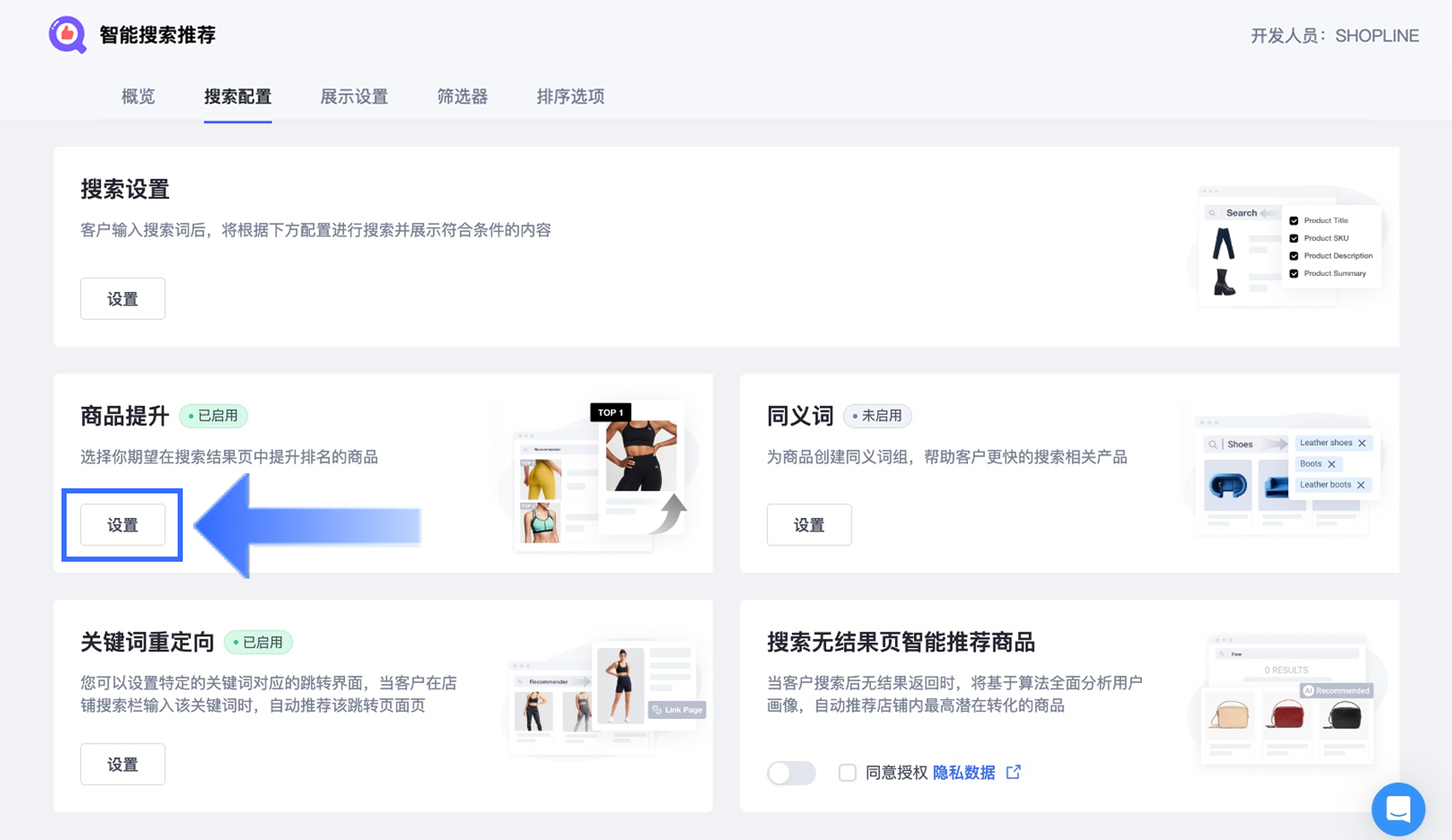Go to the 筛选器 tab
1452x840 pixels.
[462, 96]
